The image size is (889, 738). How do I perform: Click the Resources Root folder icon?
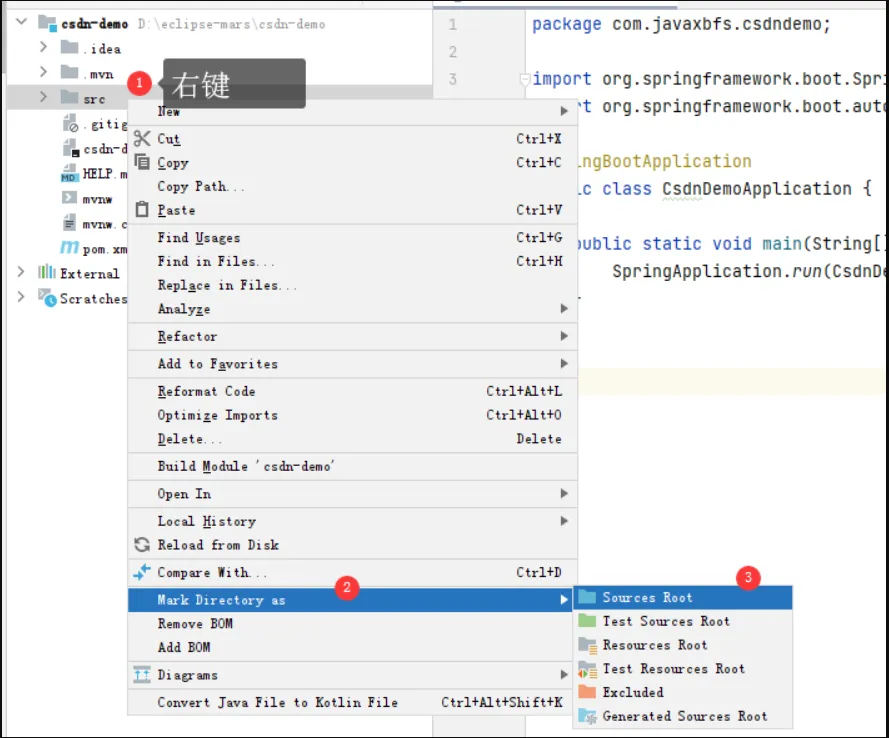click(x=587, y=645)
